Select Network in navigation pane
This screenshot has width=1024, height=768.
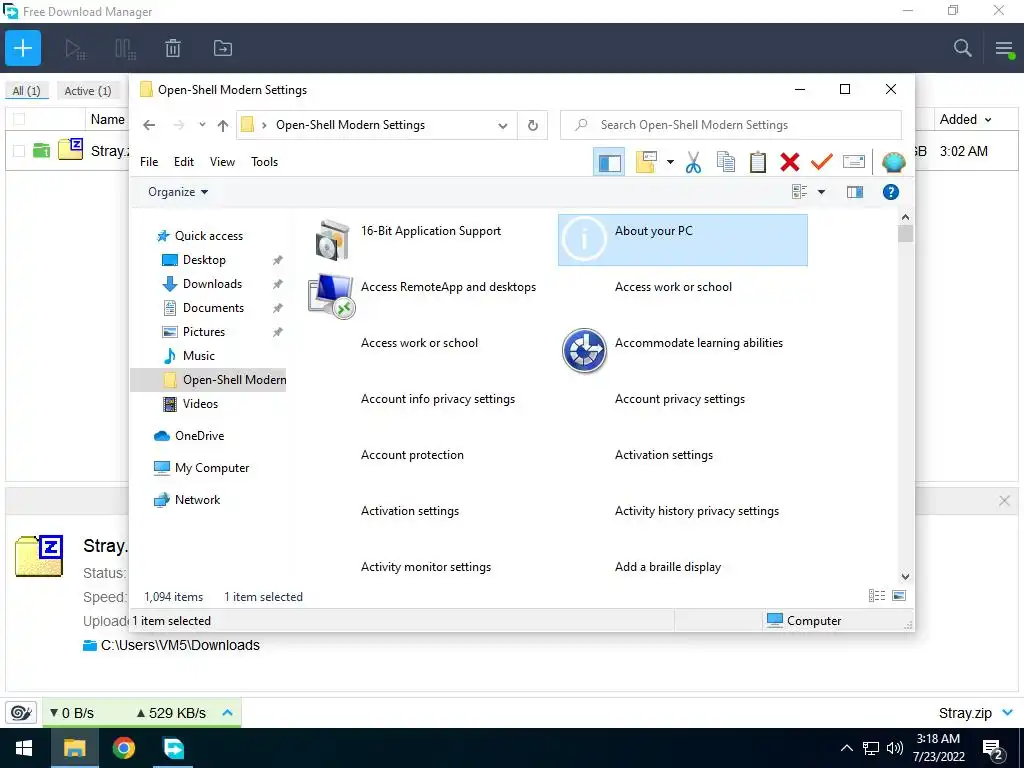[197, 500]
